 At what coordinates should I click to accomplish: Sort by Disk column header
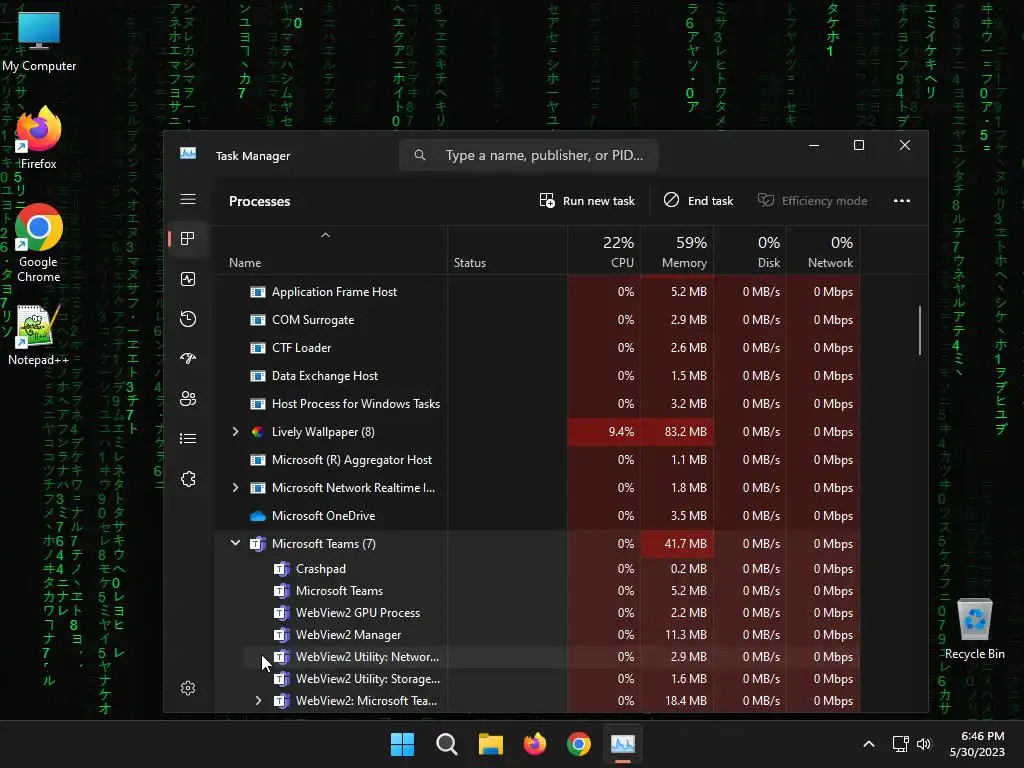[x=750, y=251]
